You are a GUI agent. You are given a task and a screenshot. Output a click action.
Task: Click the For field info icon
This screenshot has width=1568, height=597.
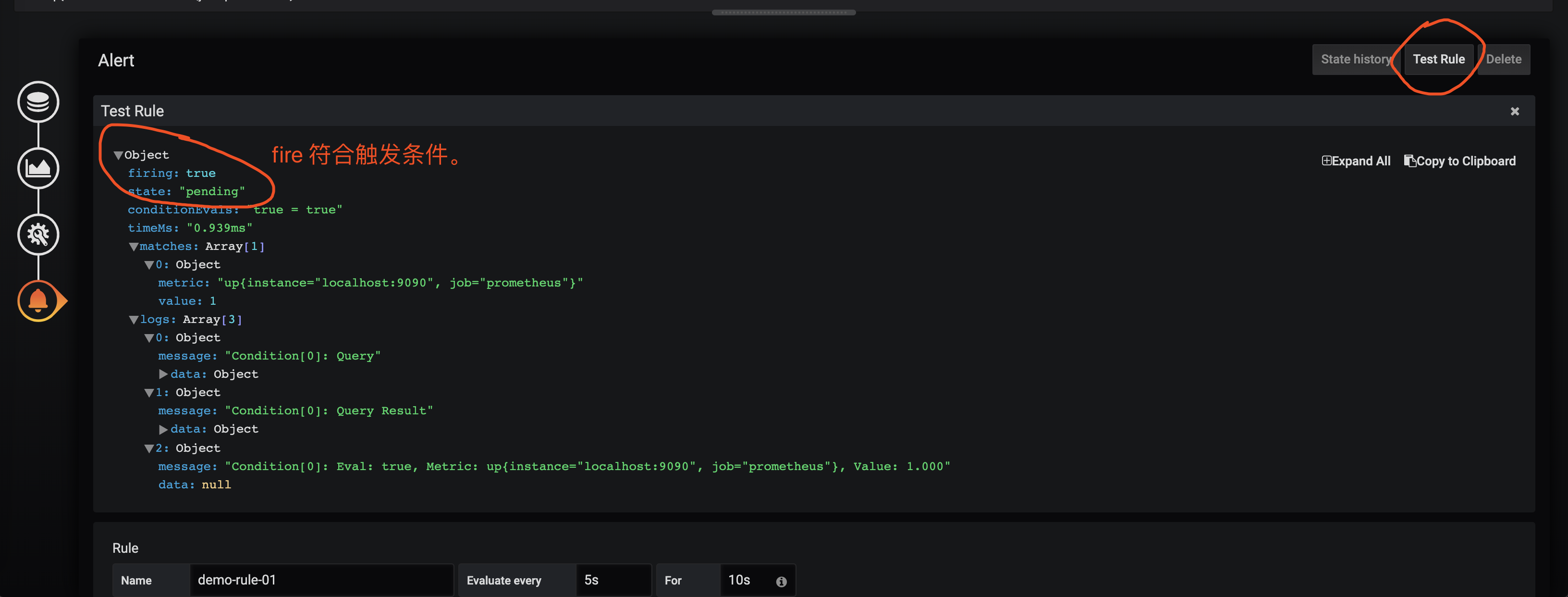click(x=782, y=582)
